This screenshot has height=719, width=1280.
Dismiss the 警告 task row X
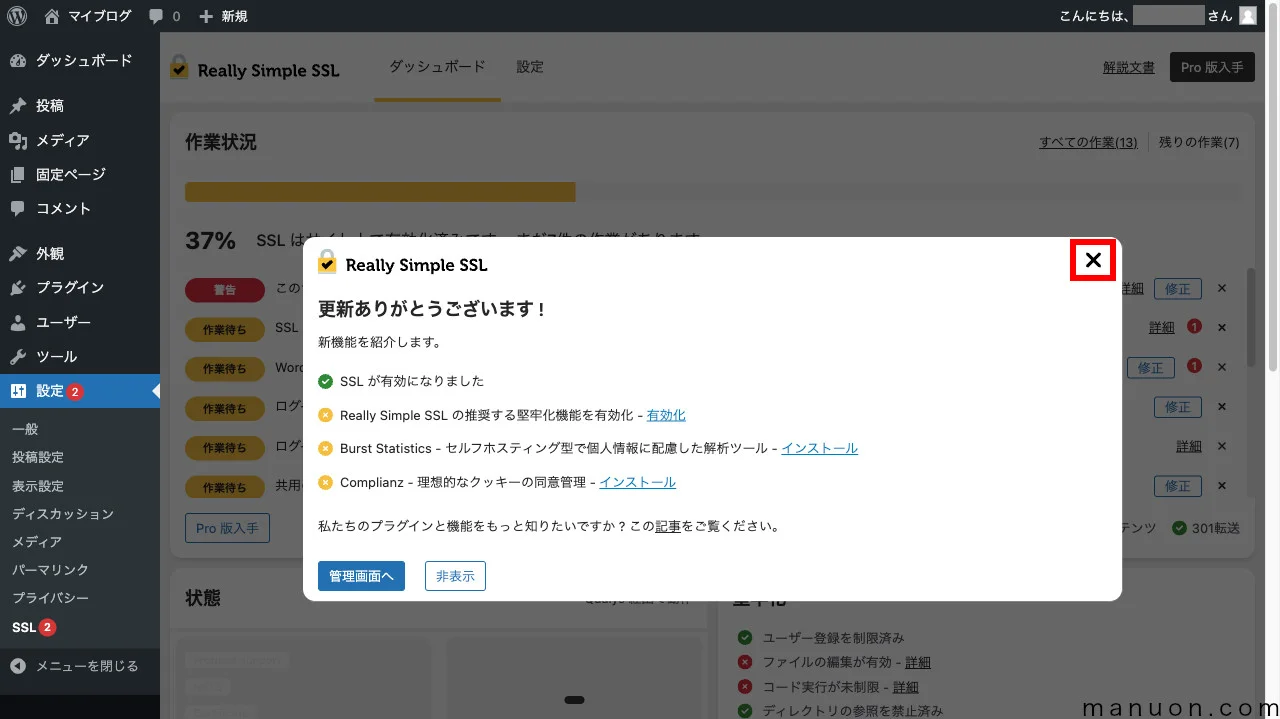(1221, 288)
